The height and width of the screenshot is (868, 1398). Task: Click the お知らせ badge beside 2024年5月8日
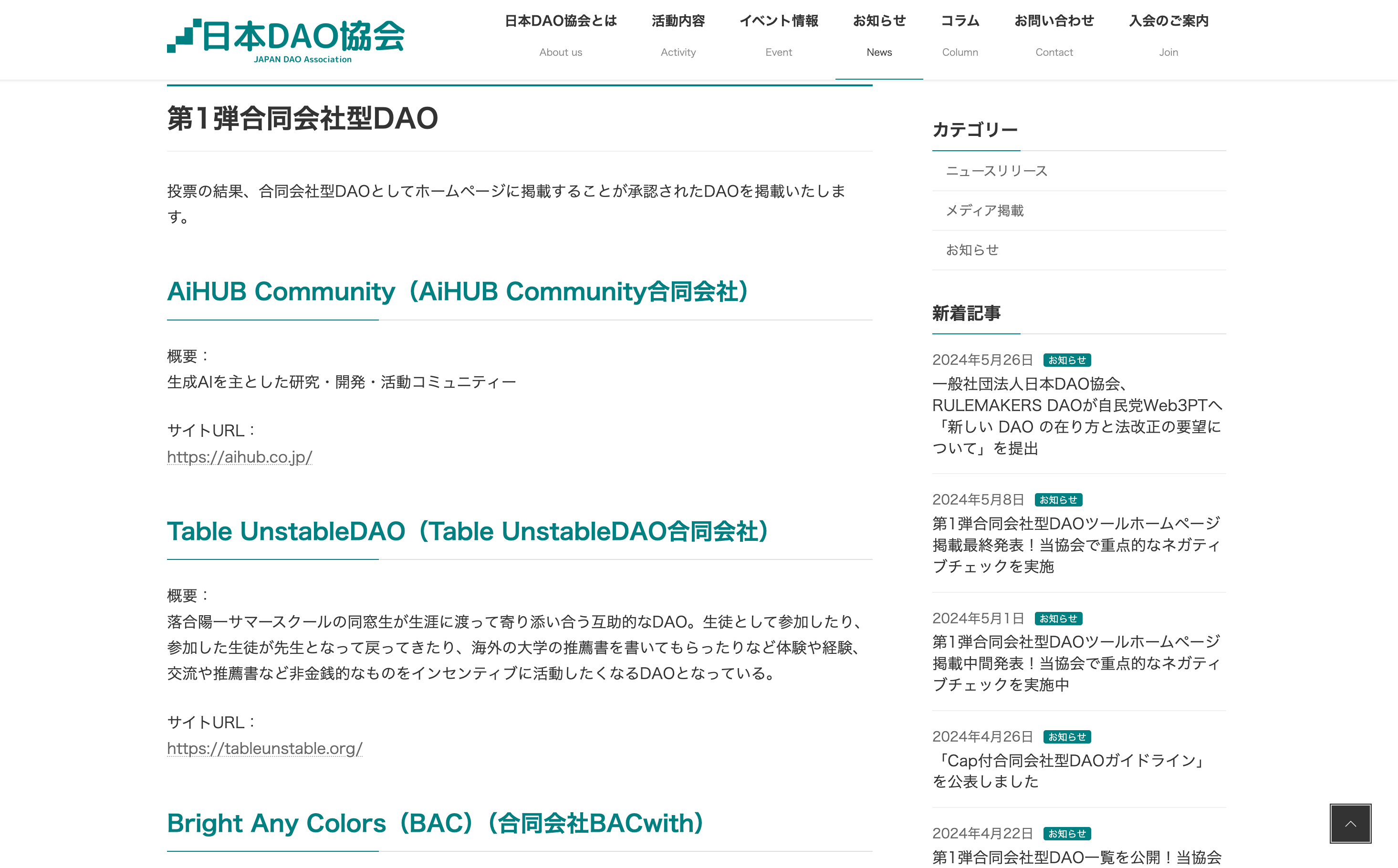pos(1058,500)
